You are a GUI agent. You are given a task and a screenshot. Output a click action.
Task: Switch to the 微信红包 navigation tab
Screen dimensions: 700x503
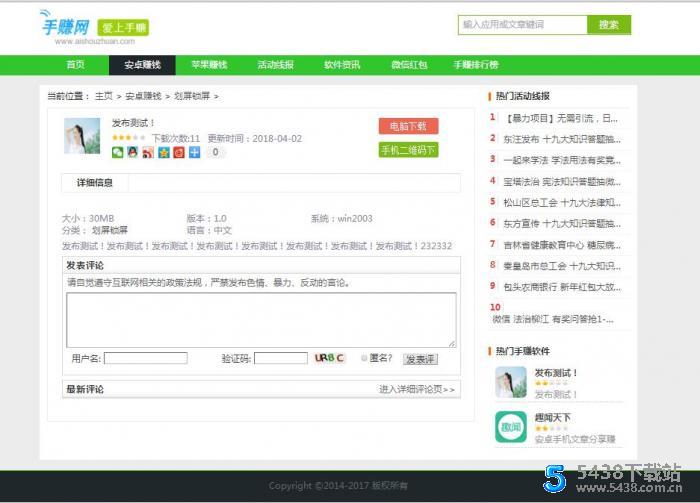coord(408,65)
